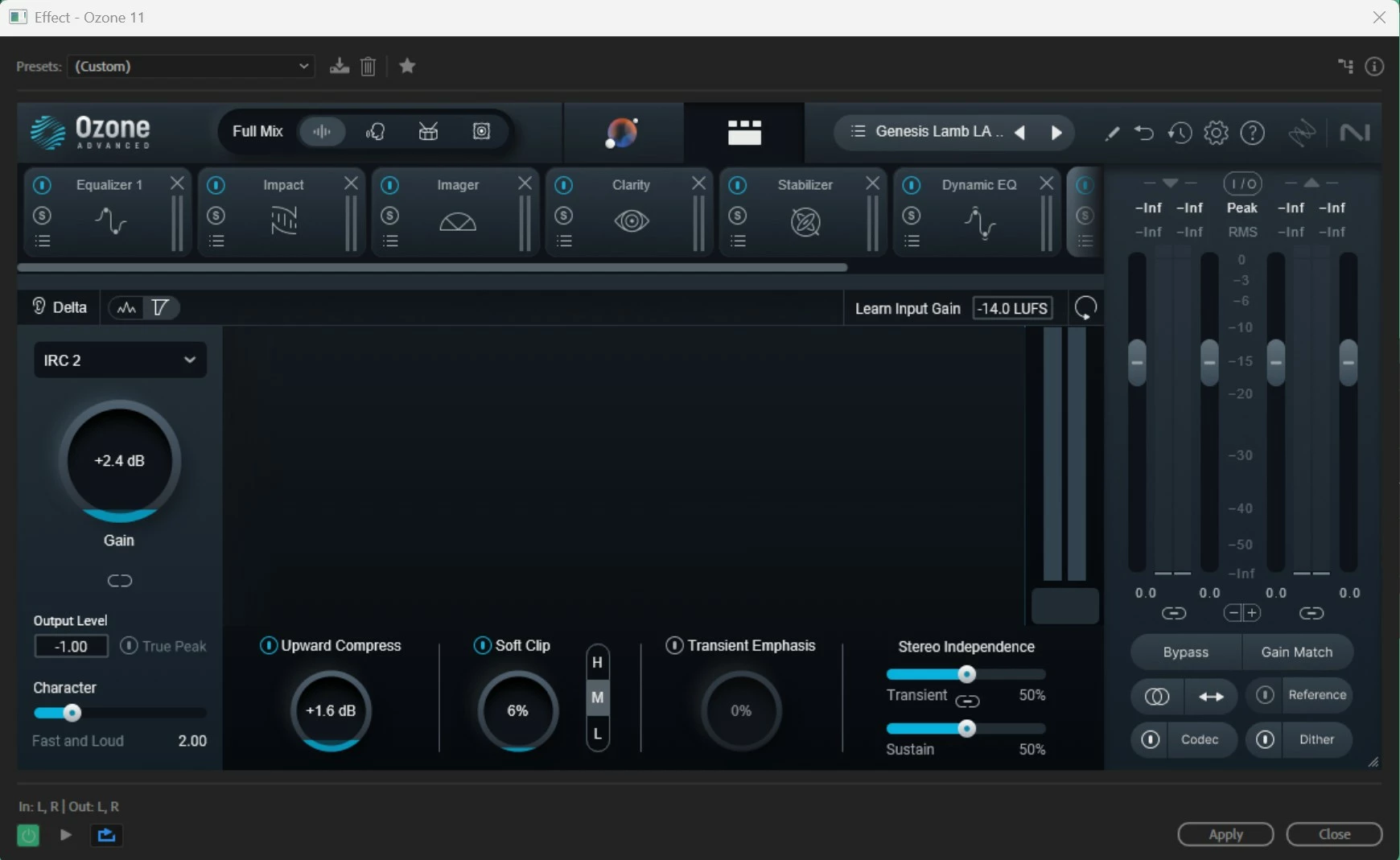
Task: Adjust the Transient stereo independence slider
Action: [x=966, y=674]
